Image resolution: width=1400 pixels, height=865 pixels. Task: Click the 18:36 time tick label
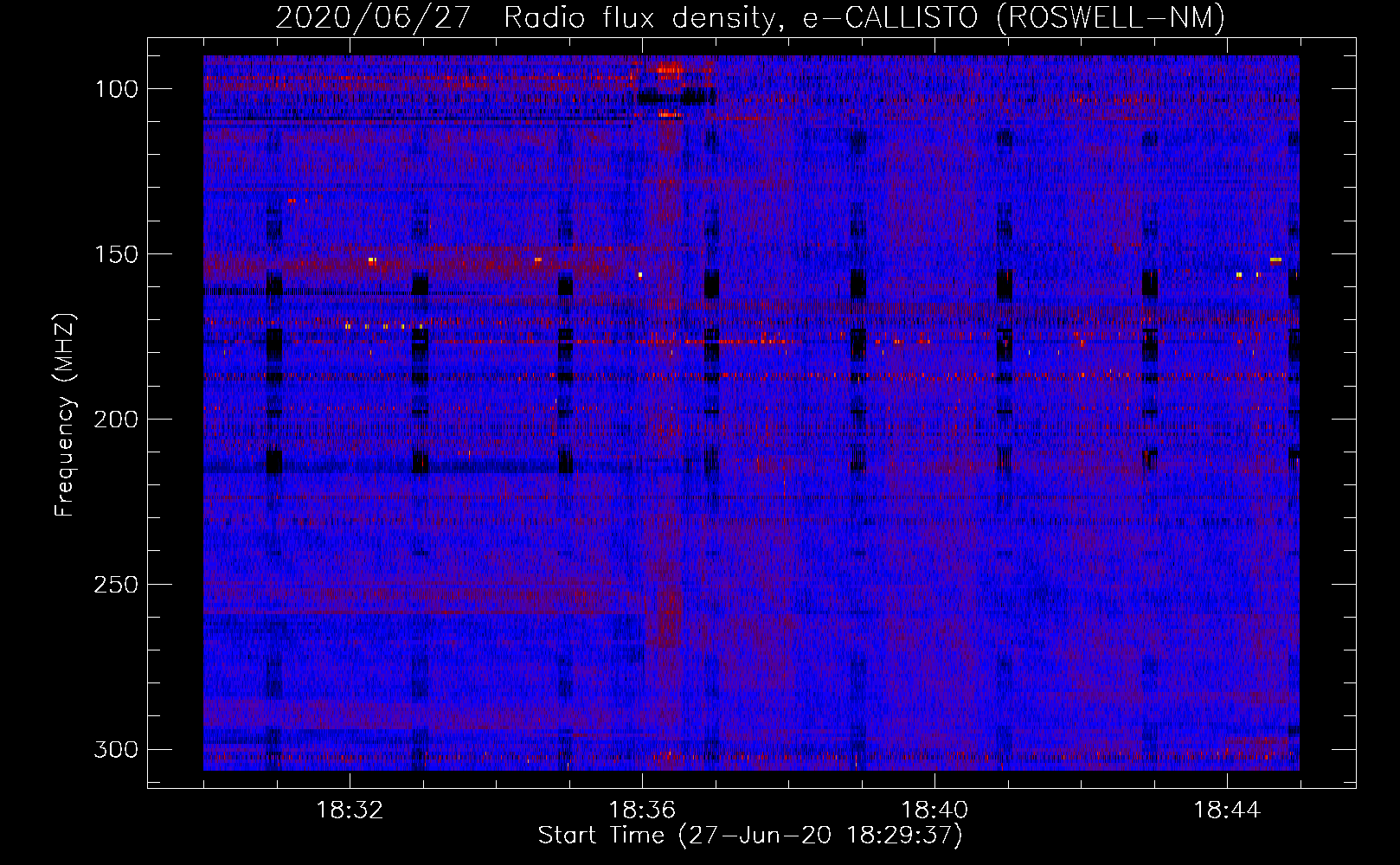(642, 811)
